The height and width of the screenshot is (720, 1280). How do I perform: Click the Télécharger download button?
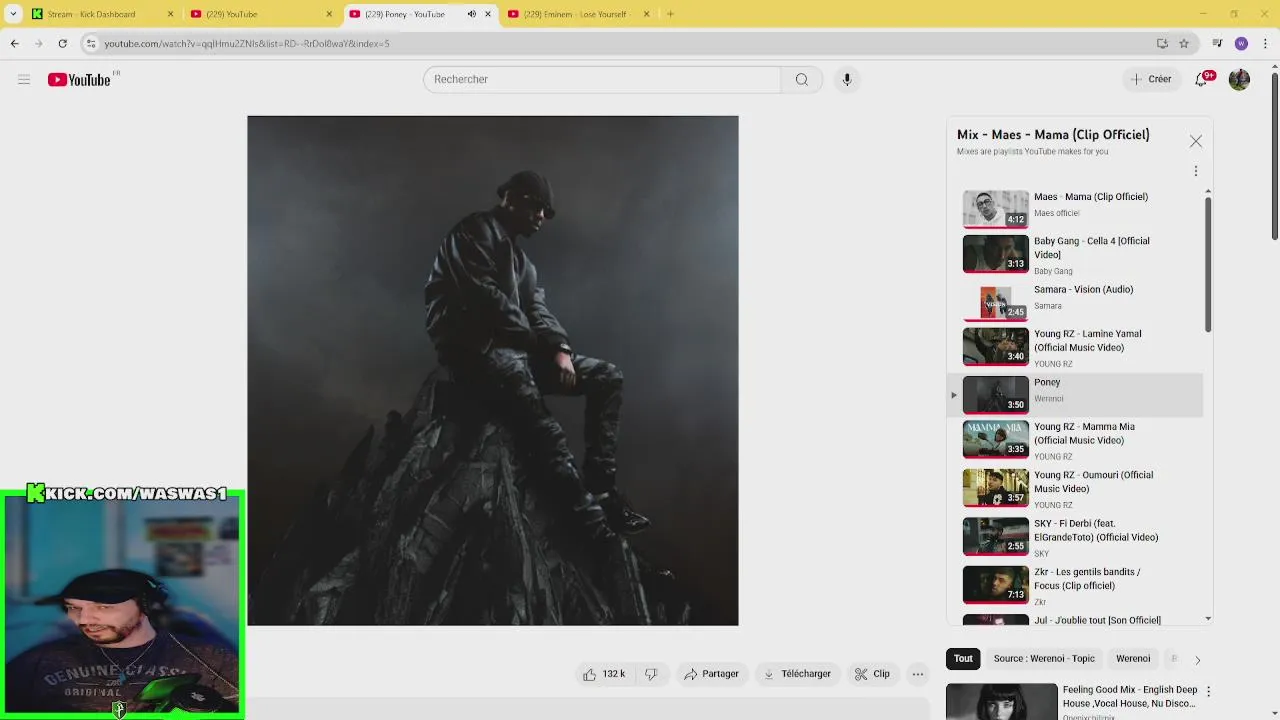point(797,674)
